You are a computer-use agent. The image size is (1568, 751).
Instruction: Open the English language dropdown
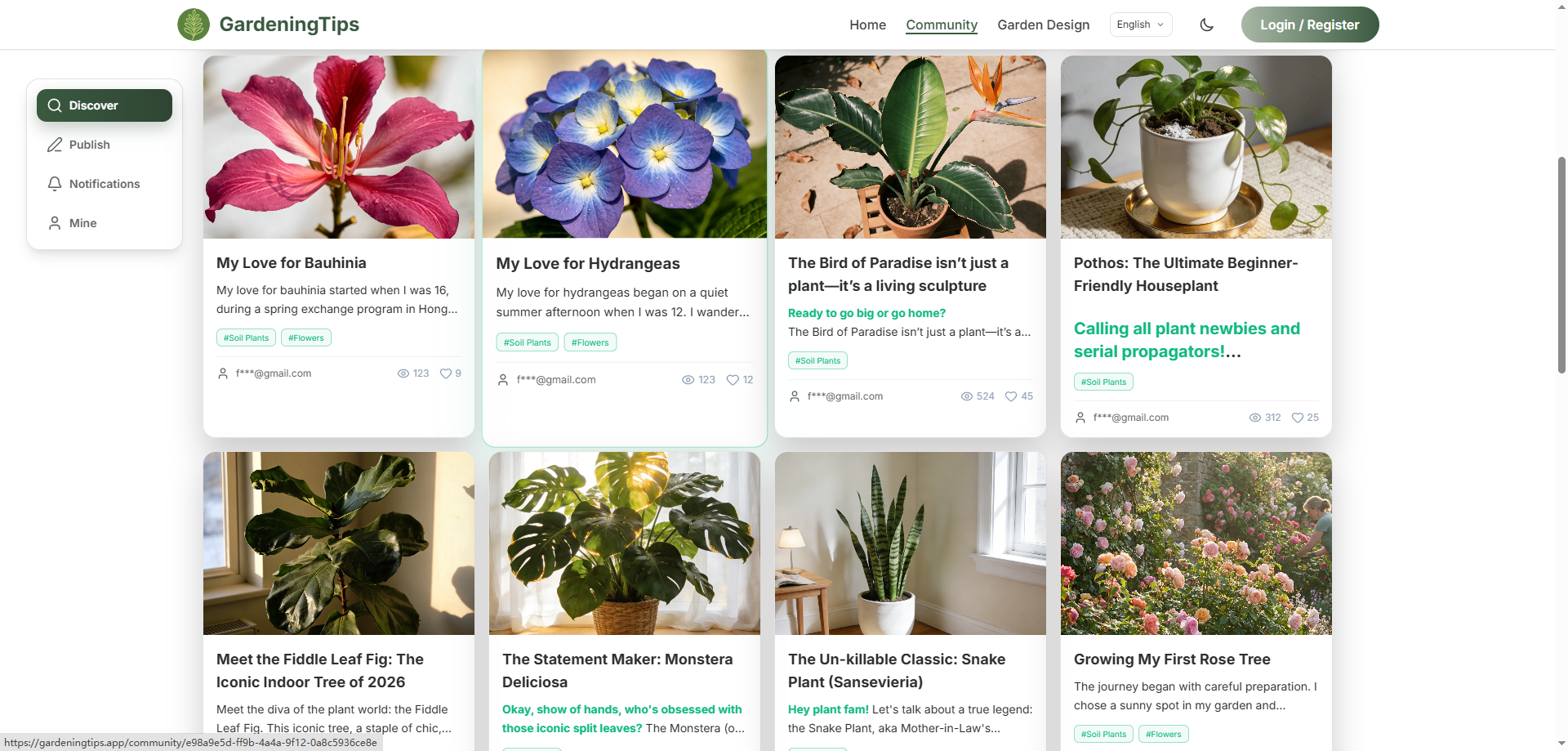pos(1140,25)
